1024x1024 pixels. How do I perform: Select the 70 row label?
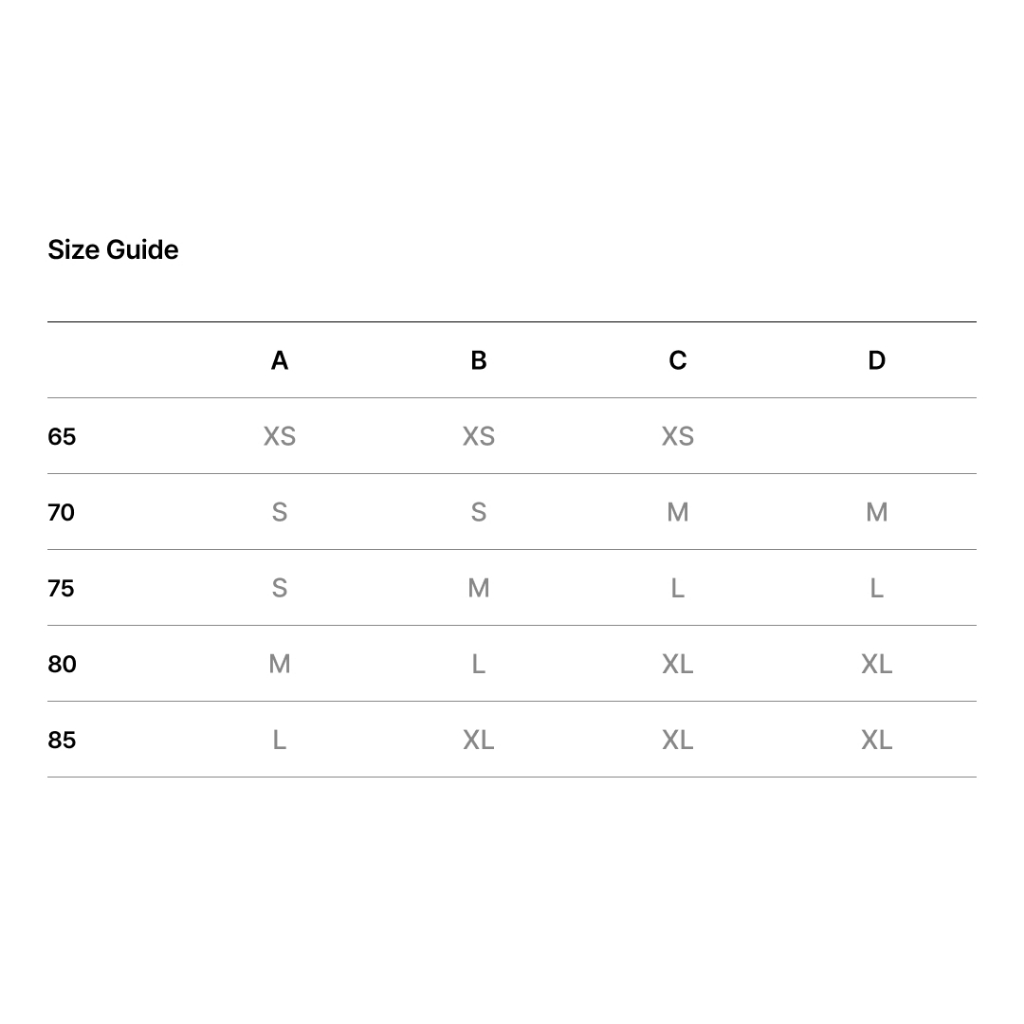coord(61,512)
